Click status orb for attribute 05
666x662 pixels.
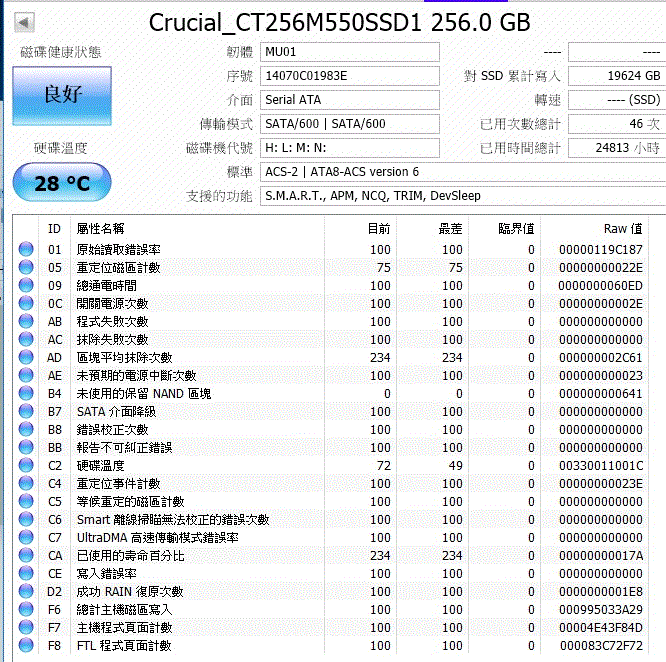point(26,267)
